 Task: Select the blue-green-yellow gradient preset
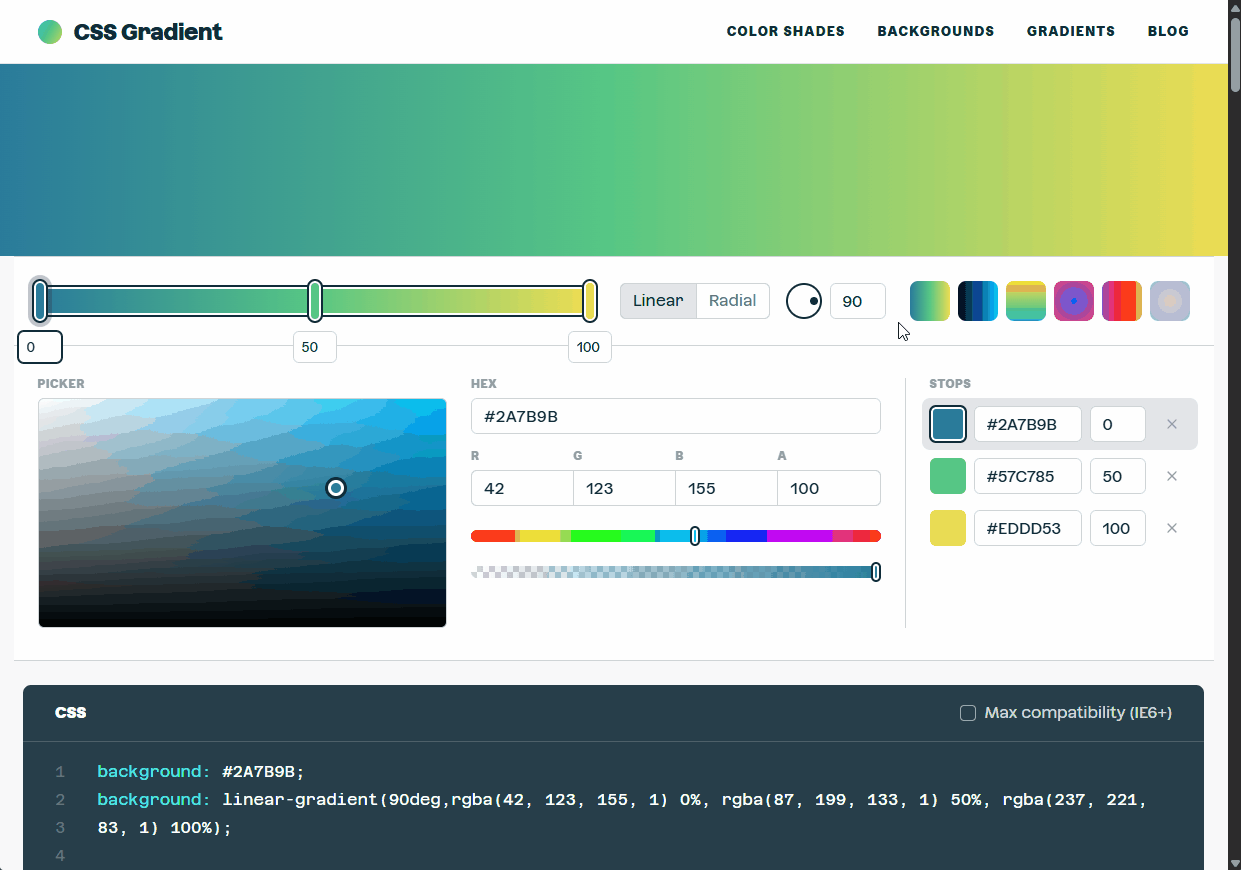point(929,301)
